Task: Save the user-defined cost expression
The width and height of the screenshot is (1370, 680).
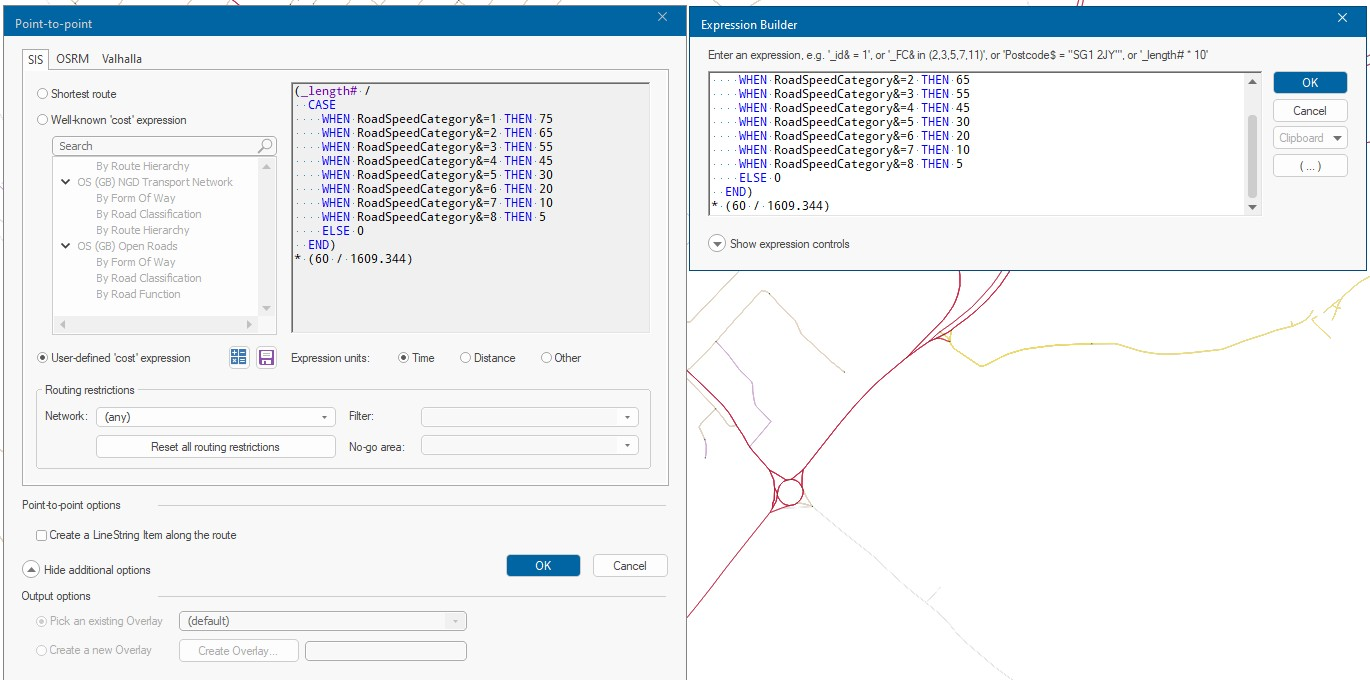Action: [266, 358]
